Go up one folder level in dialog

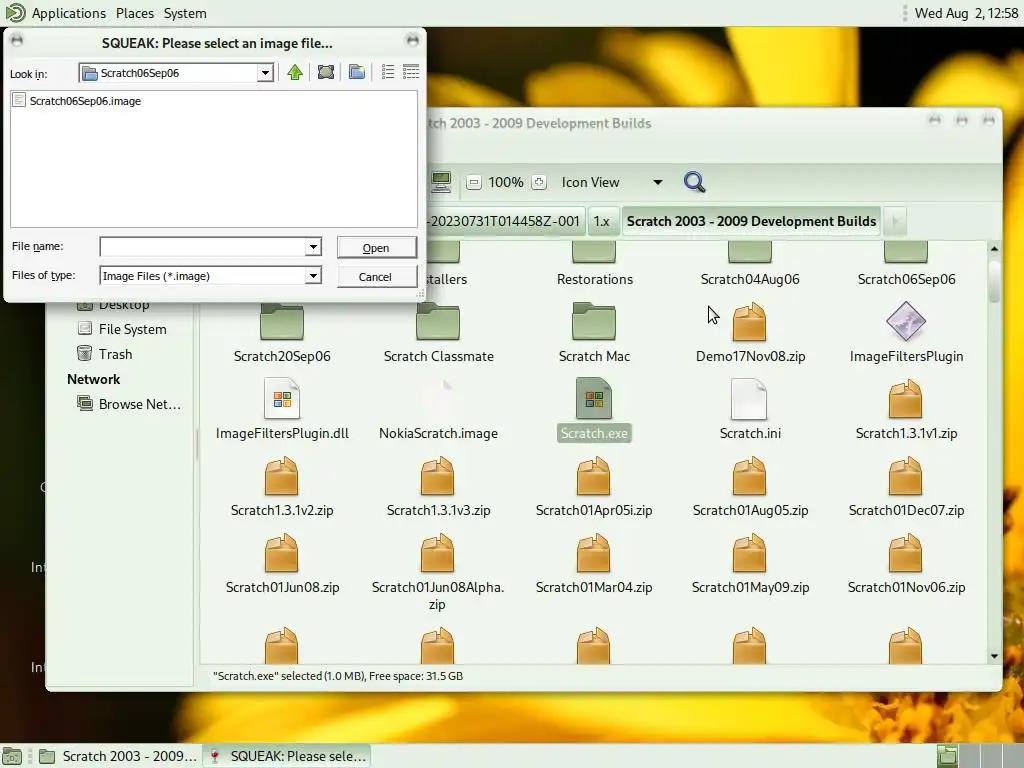295,72
